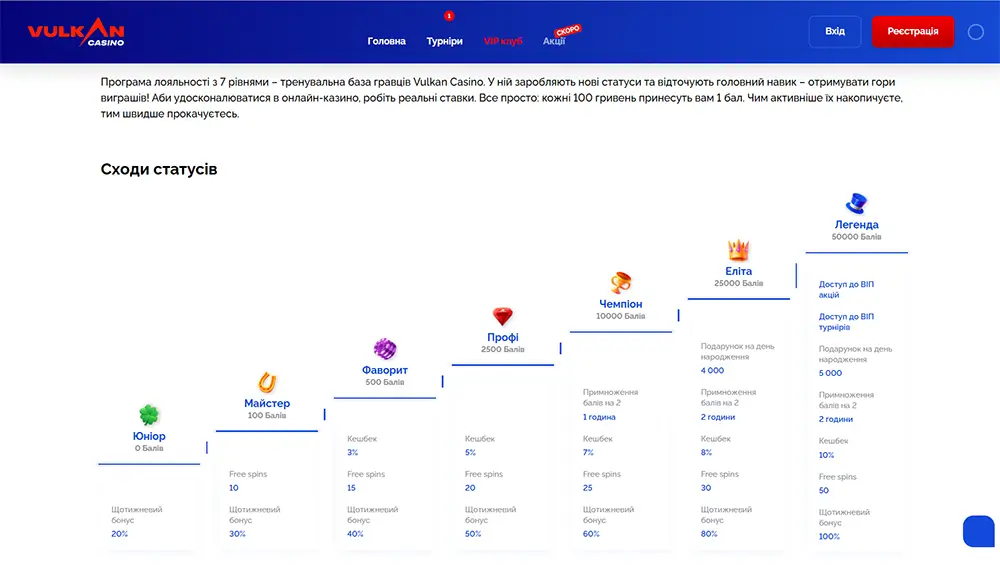Screen dimensions: 1000x571
Task: Open the Акції menu item
Action: (x=554, y=42)
